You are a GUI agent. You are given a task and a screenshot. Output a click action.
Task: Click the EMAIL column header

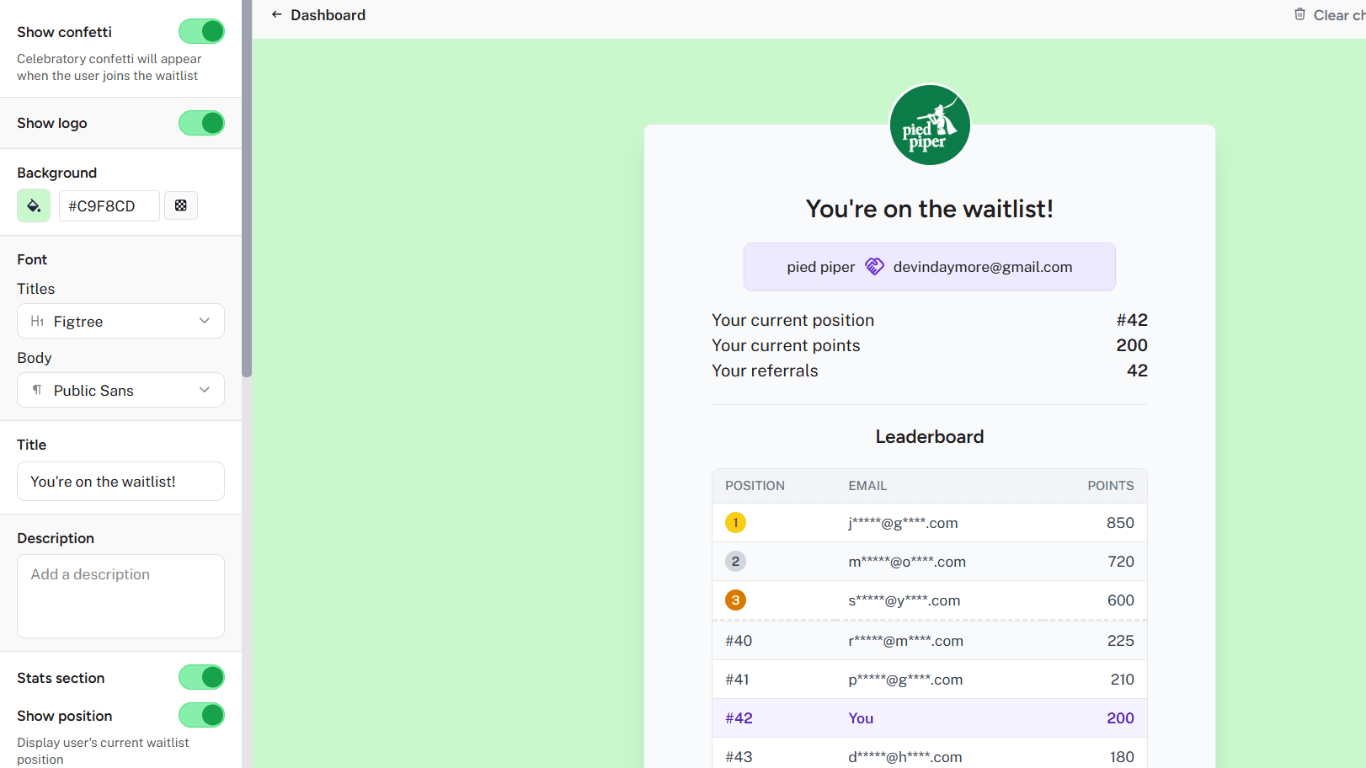[868, 486]
